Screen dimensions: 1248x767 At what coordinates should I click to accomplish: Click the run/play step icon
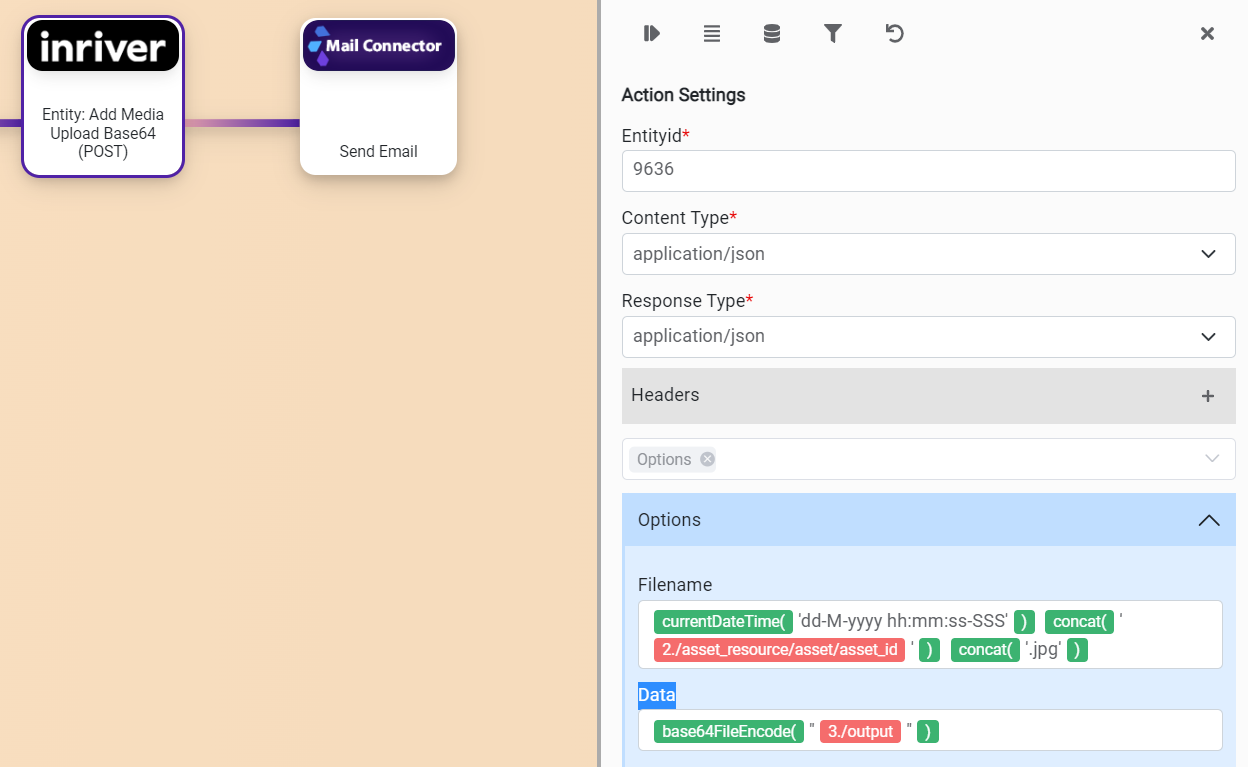tap(652, 34)
